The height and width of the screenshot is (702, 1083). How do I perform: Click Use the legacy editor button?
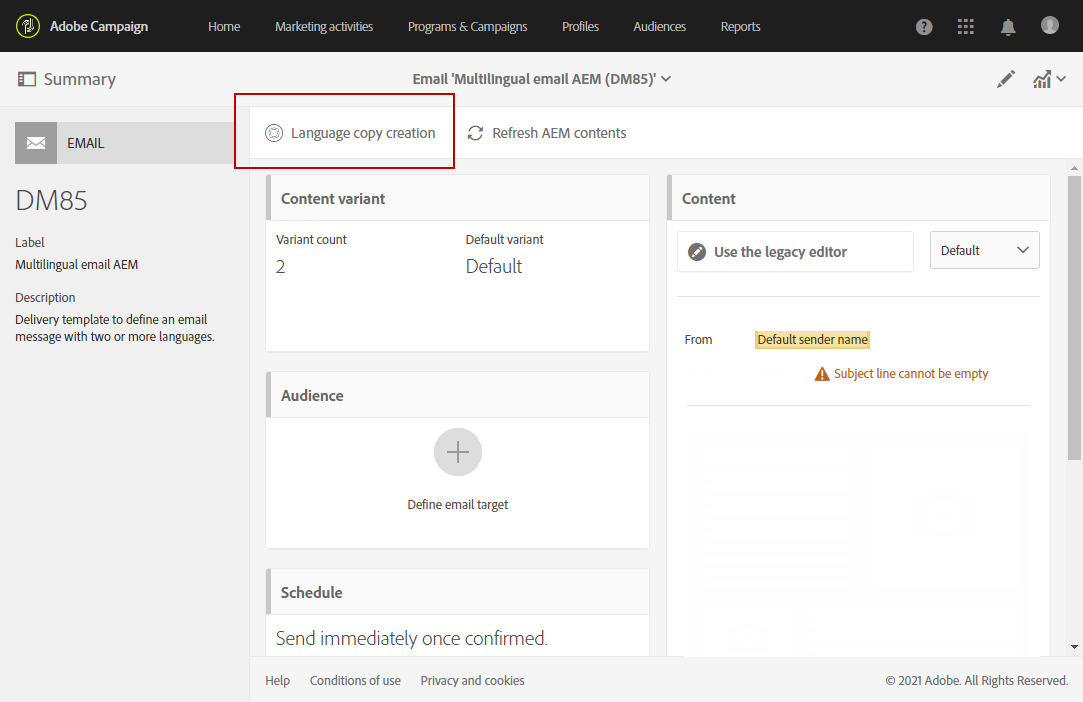[x=795, y=252]
